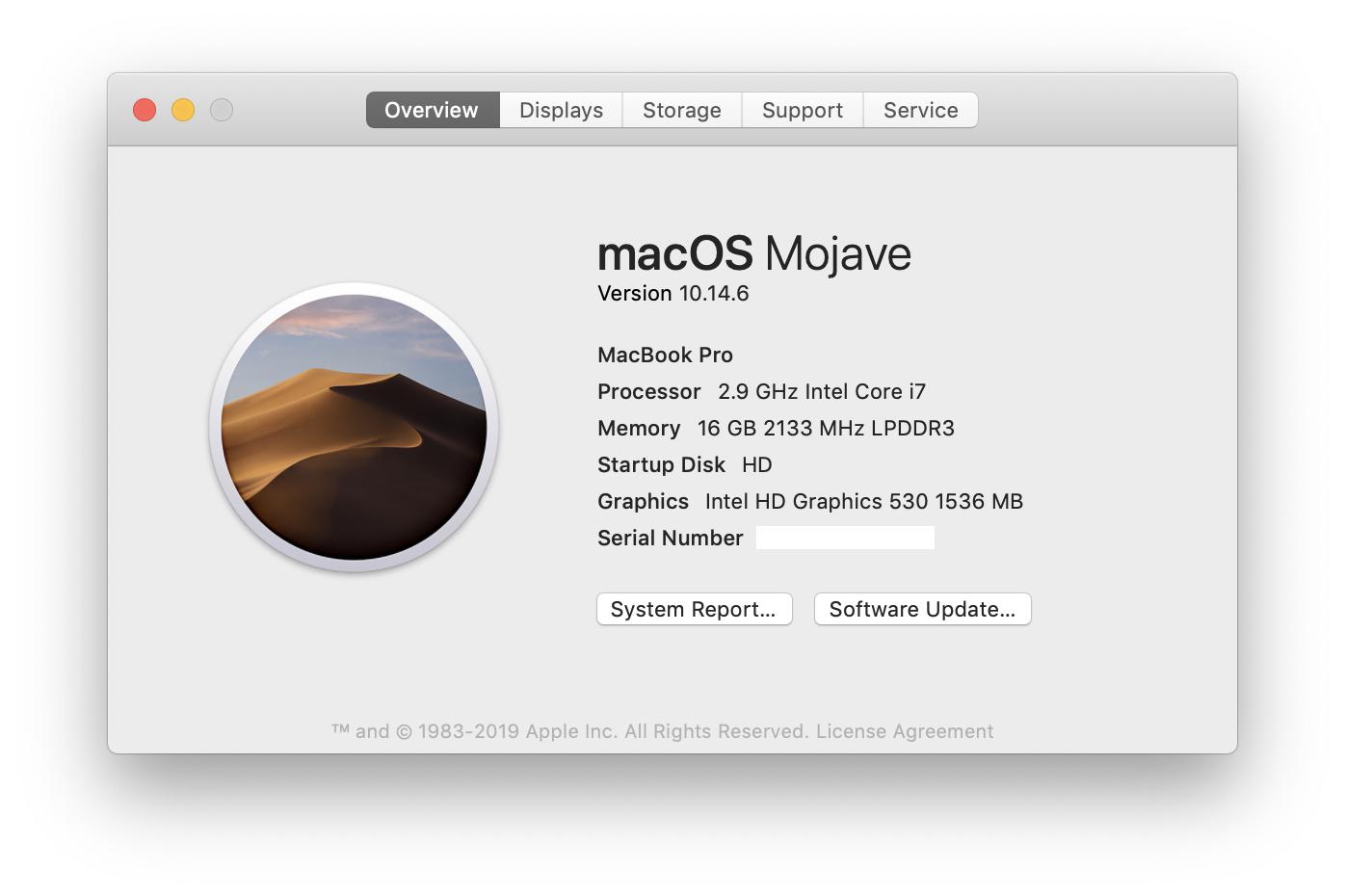This screenshot has height=896, width=1345.
Task: Open the Displays tab
Action: (561, 110)
